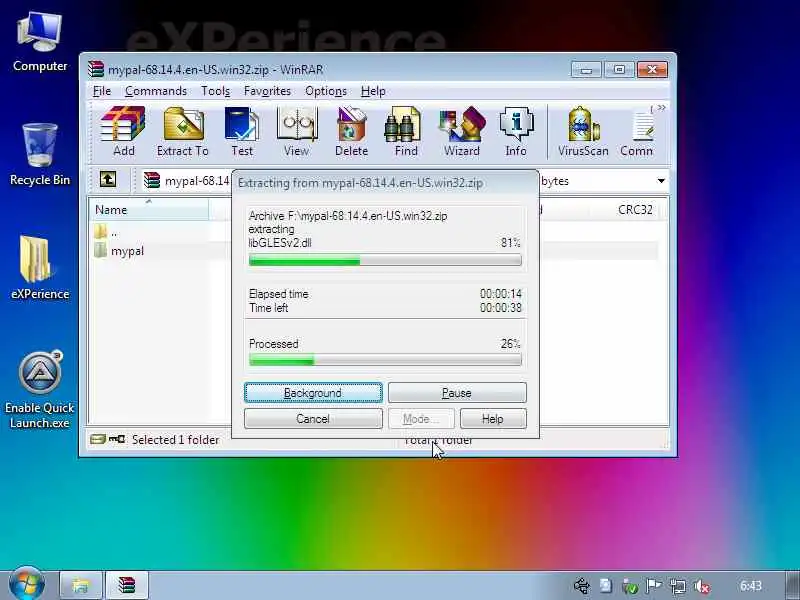
Task: Click the WinRAR taskbar button
Action: [127, 585]
